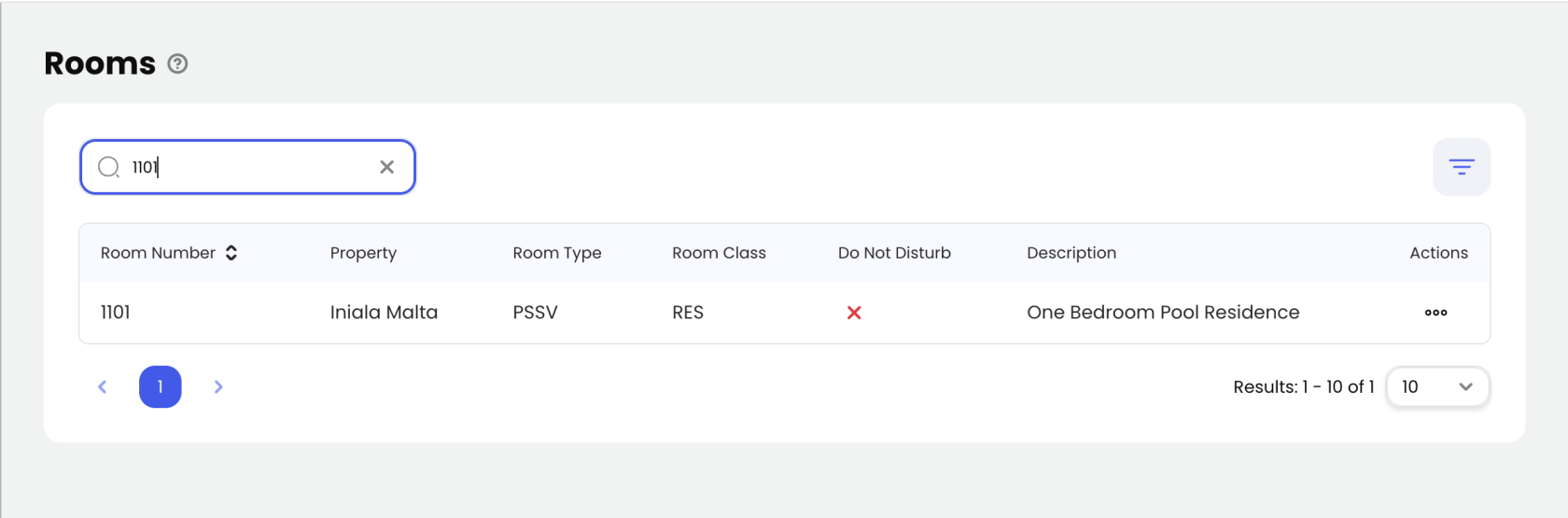The width and height of the screenshot is (1568, 518).
Task: Select room number 1101 in the row
Action: [116, 313]
